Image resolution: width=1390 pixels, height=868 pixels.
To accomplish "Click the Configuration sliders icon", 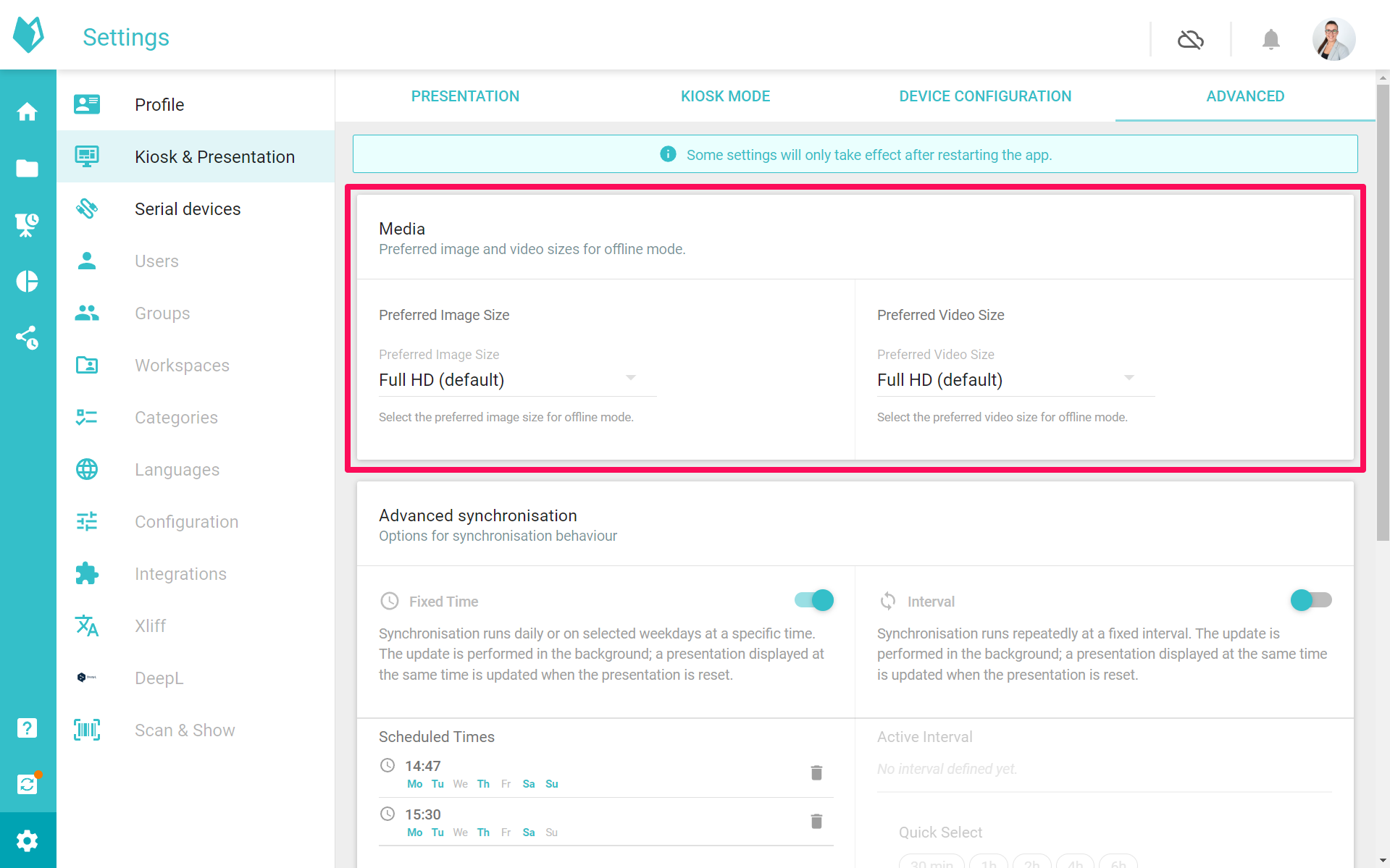I will pyautogui.click(x=87, y=521).
